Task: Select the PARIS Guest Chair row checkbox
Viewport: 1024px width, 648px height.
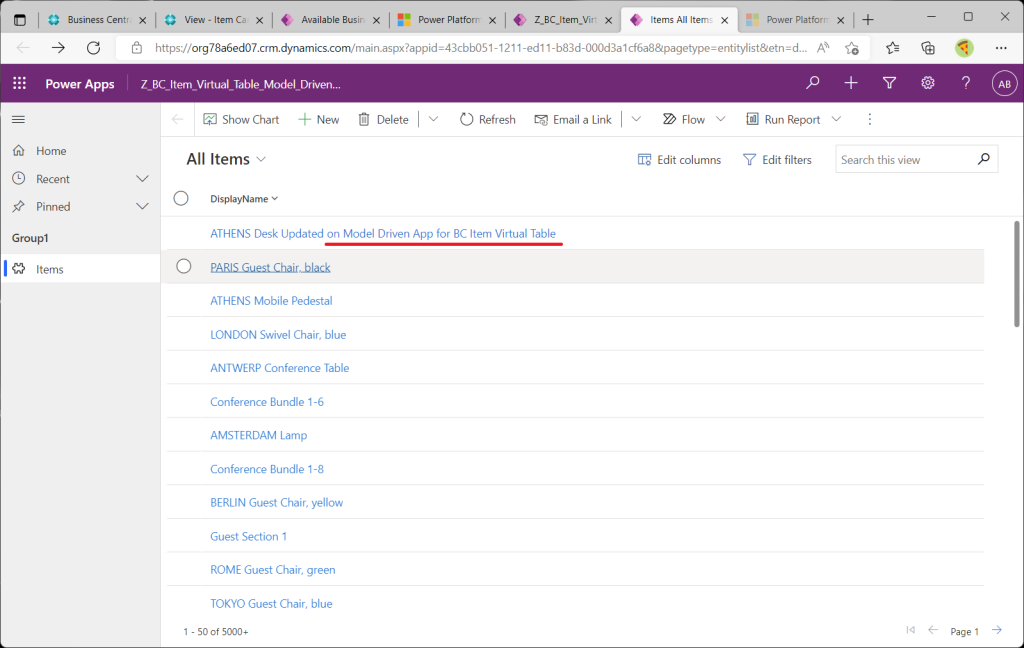Action: (x=183, y=266)
